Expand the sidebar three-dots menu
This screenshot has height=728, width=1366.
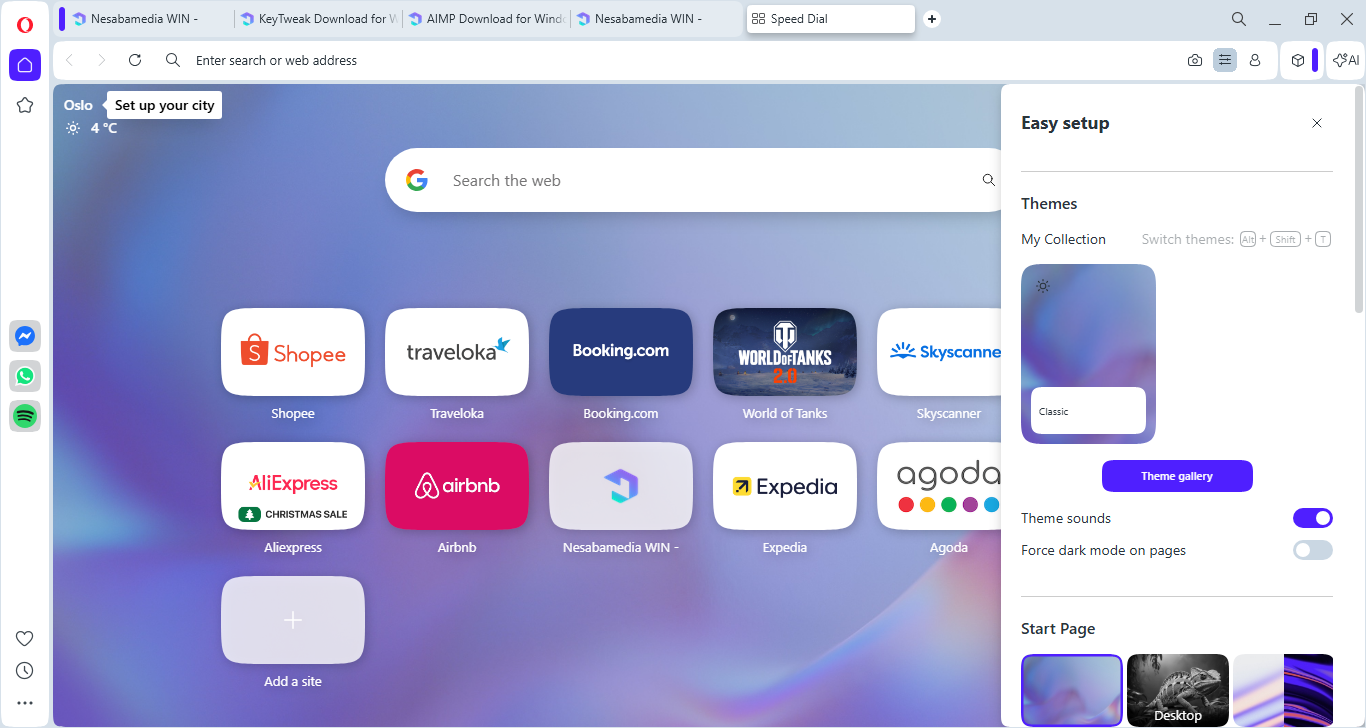[x=25, y=703]
